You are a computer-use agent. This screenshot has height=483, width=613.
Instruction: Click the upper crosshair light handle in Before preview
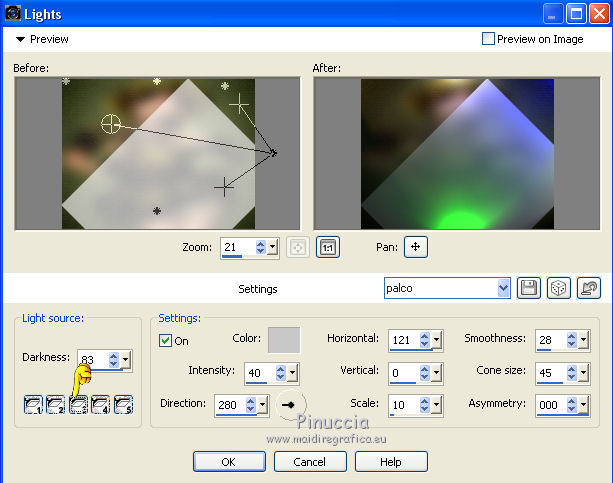tap(239, 104)
